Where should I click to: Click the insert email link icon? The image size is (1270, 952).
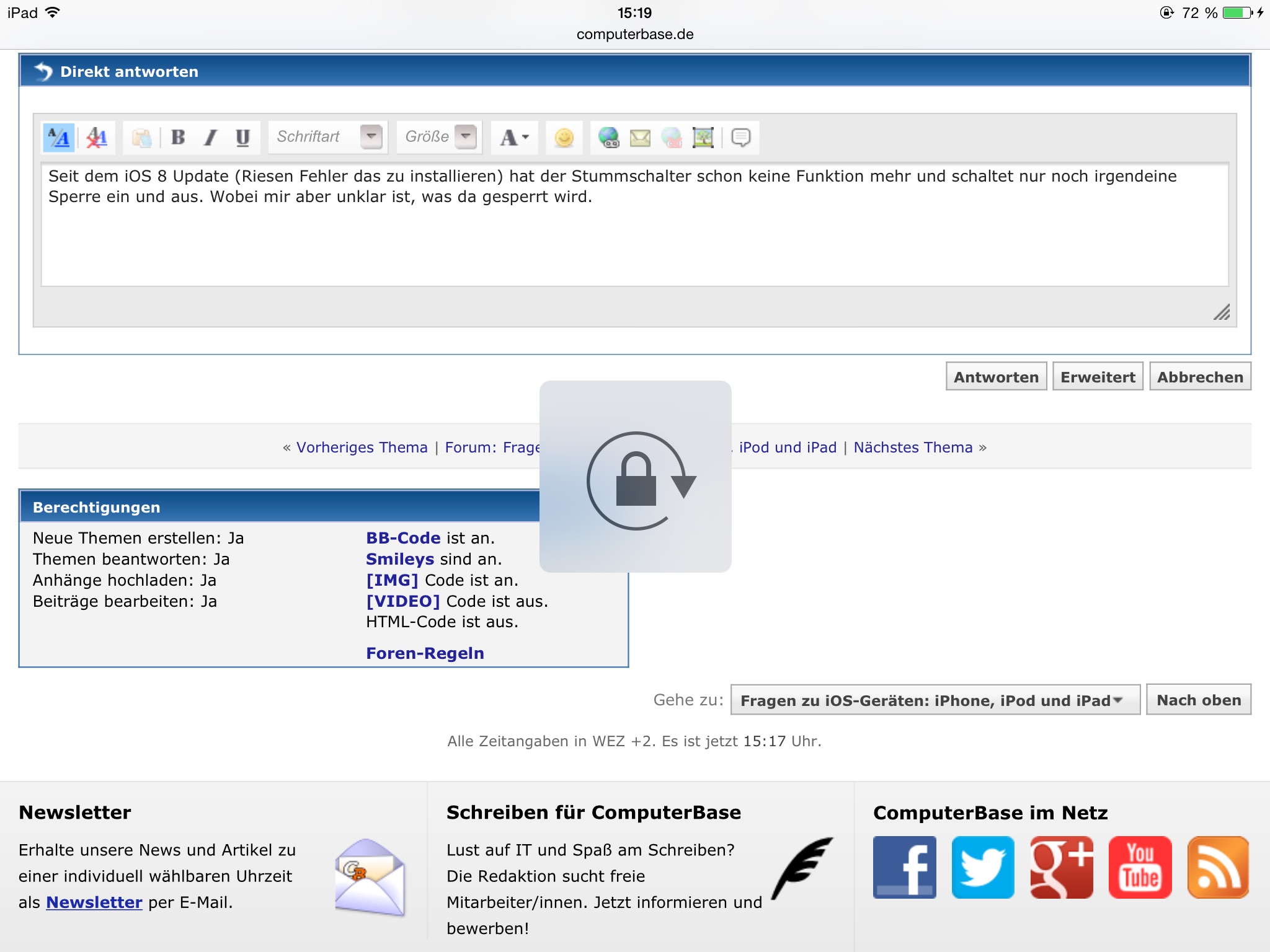tap(640, 138)
